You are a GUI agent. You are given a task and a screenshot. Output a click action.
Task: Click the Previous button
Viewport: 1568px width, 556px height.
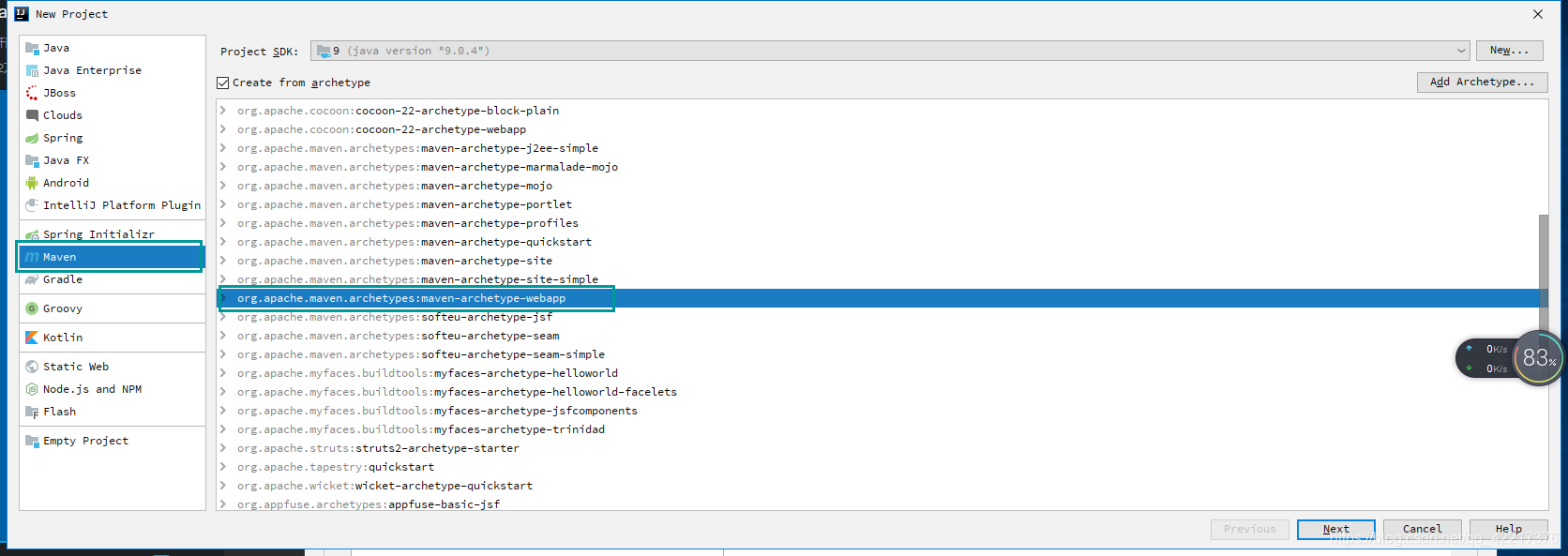tap(1249, 529)
